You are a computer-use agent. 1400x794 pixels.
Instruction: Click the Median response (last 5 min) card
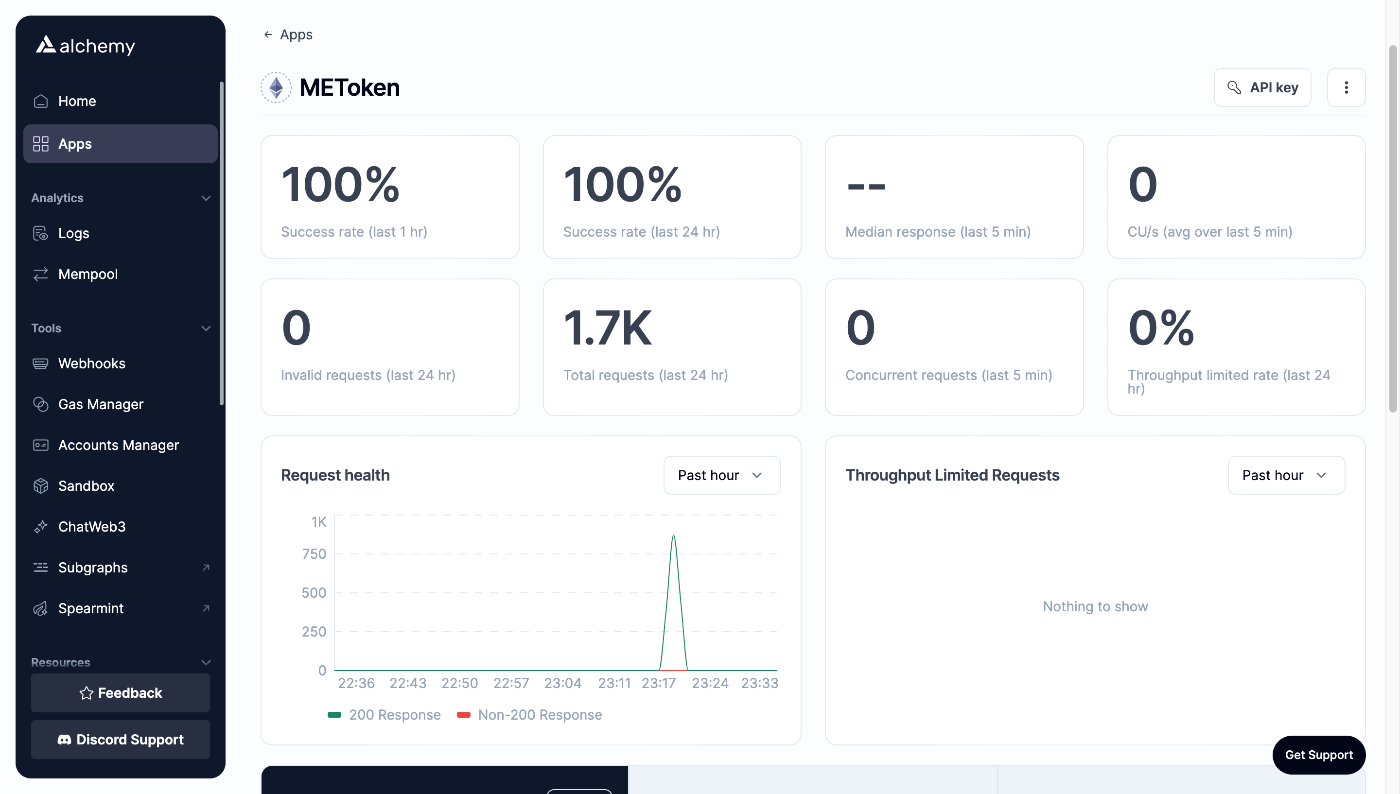coord(954,197)
